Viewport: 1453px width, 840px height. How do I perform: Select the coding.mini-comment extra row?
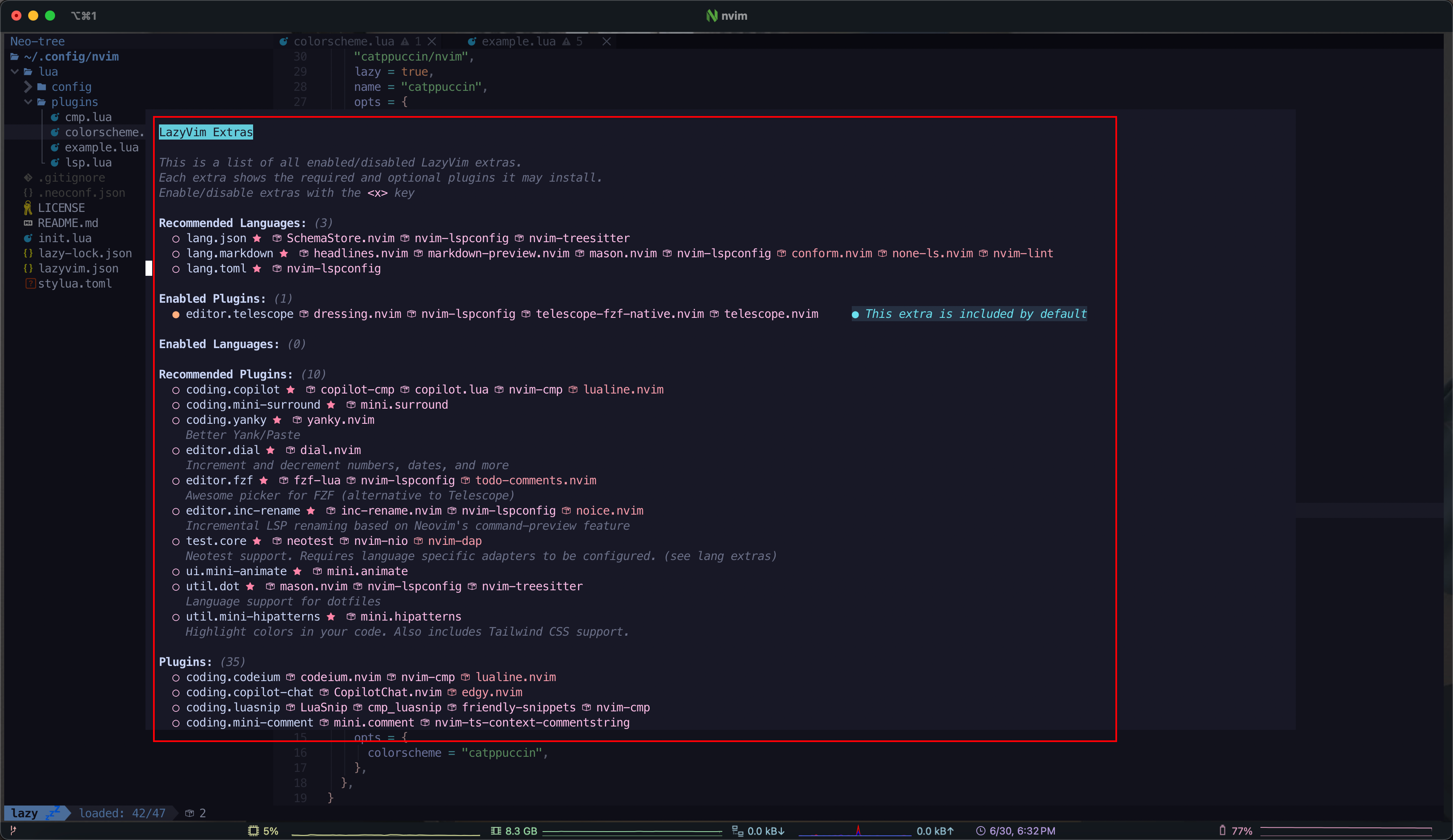coord(401,723)
